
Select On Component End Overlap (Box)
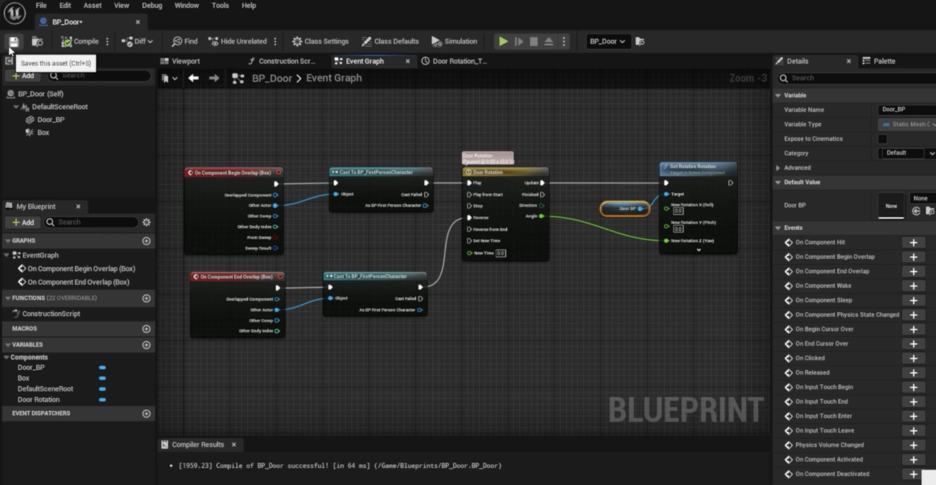click(78, 282)
